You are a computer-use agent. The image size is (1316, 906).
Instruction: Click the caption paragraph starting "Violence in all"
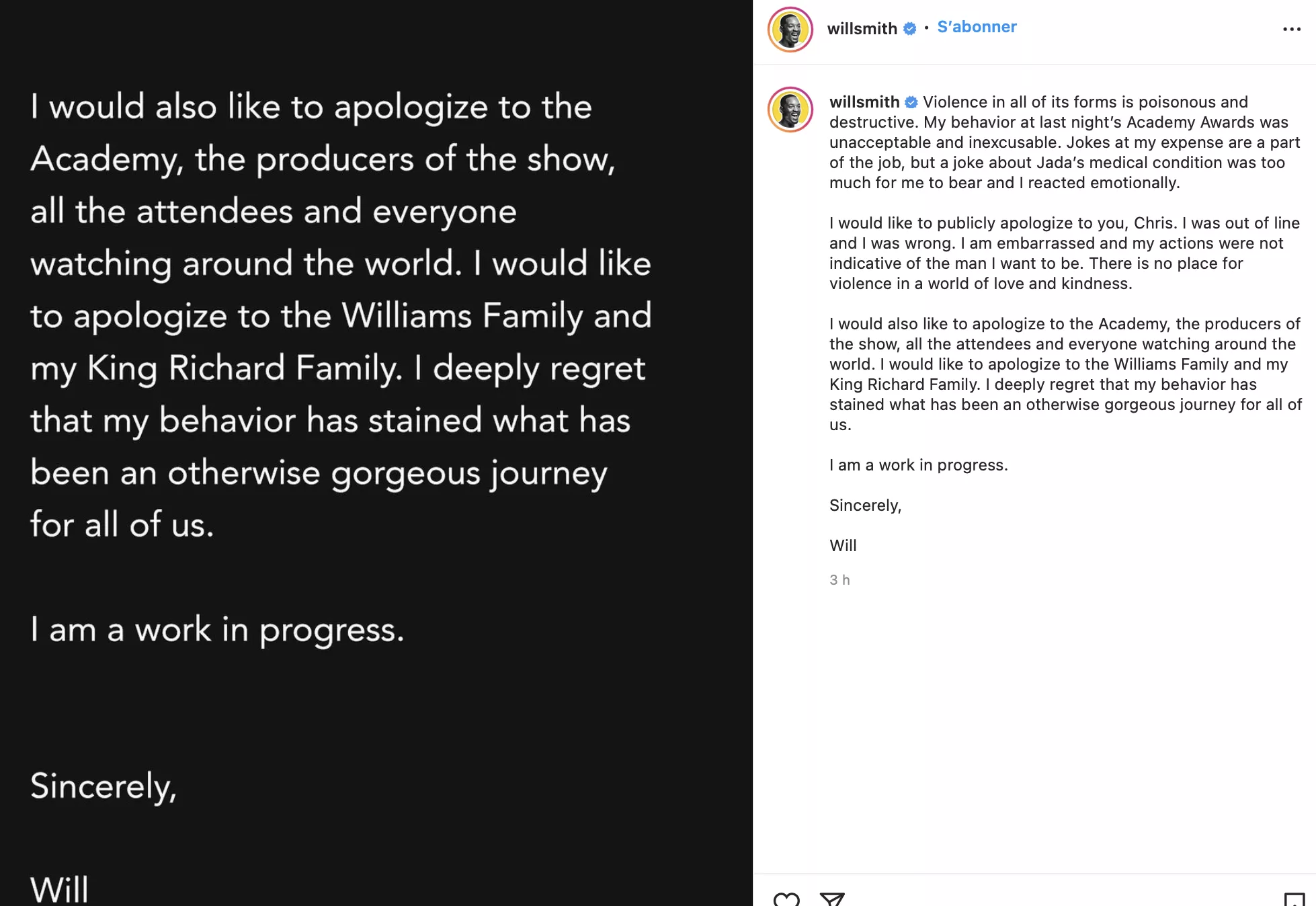pos(1065,142)
